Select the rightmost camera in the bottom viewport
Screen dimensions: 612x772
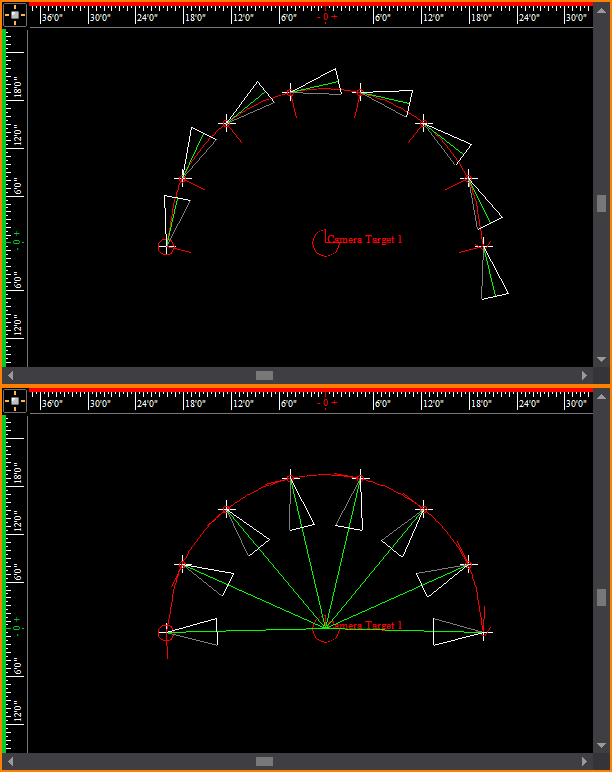click(484, 632)
